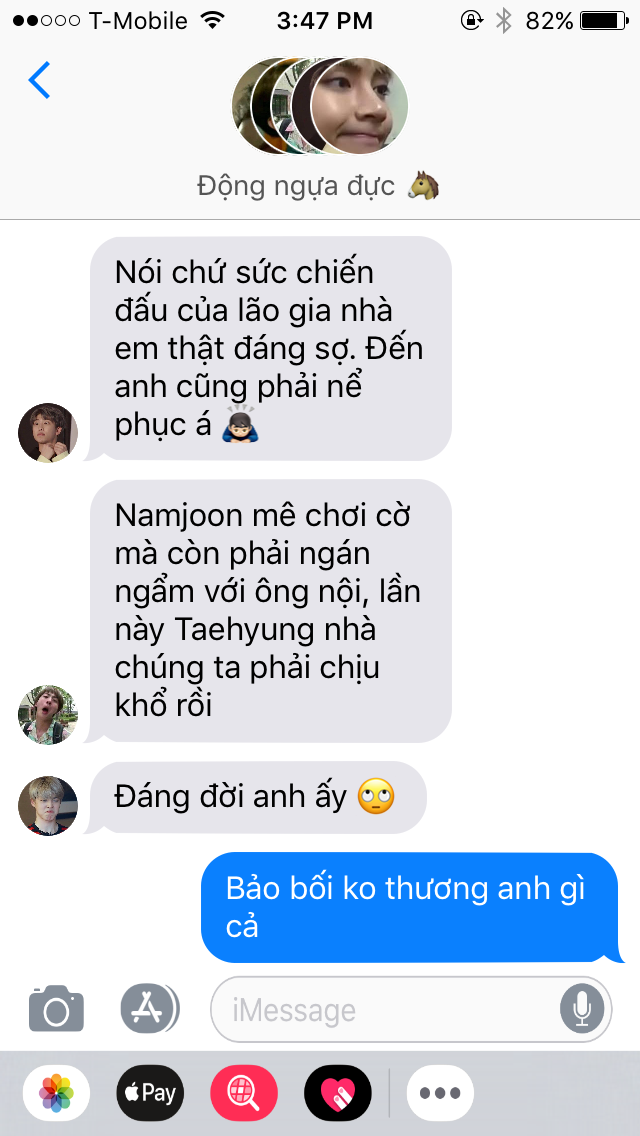The height and width of the screenshot is (1136, 640).
Task: Toggle the App Store apps drawer icon
Action: click(149, 1008)
